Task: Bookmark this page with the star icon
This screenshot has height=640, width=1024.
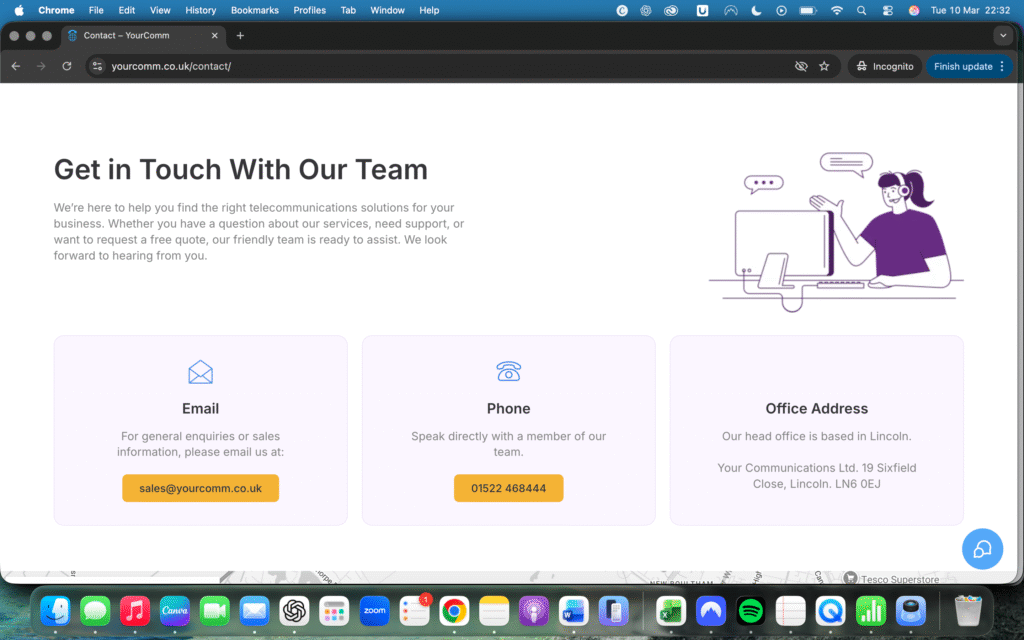Action: click(824, 66)
